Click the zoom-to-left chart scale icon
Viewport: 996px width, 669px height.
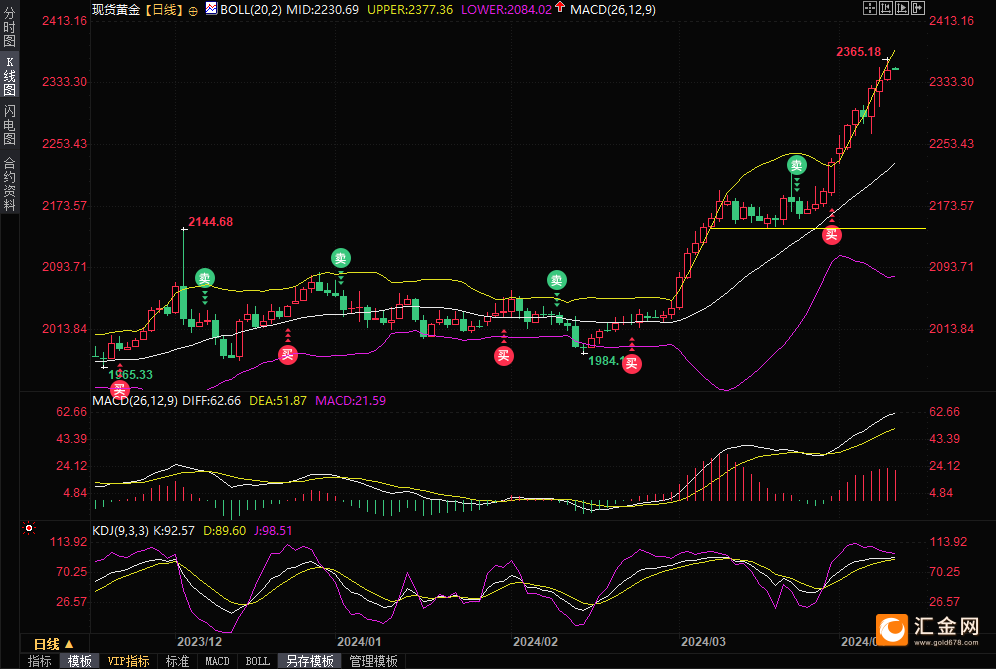point(886,8)
